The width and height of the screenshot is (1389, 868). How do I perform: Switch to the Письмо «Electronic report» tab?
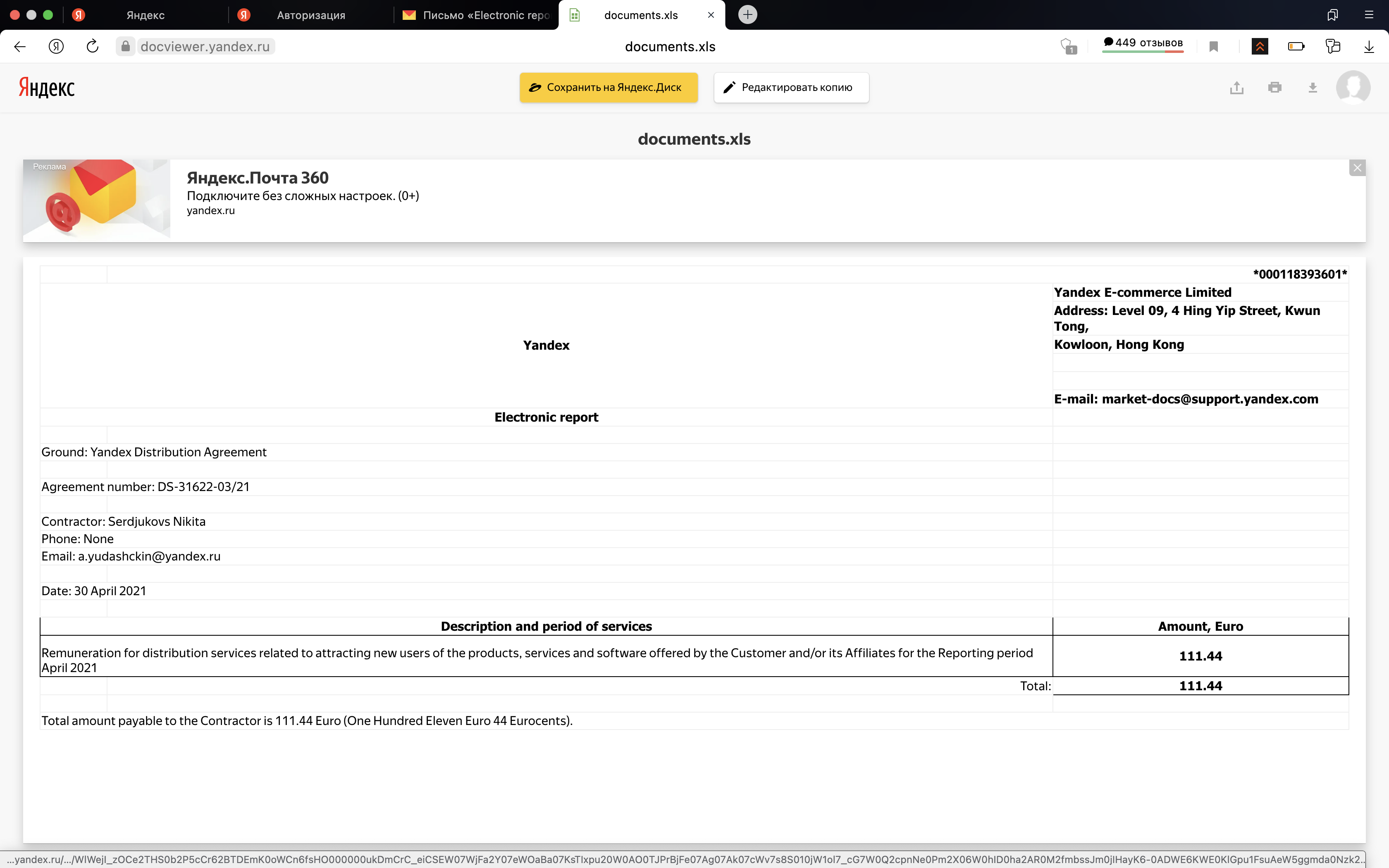pyautogui.click(x=476, y=15)
